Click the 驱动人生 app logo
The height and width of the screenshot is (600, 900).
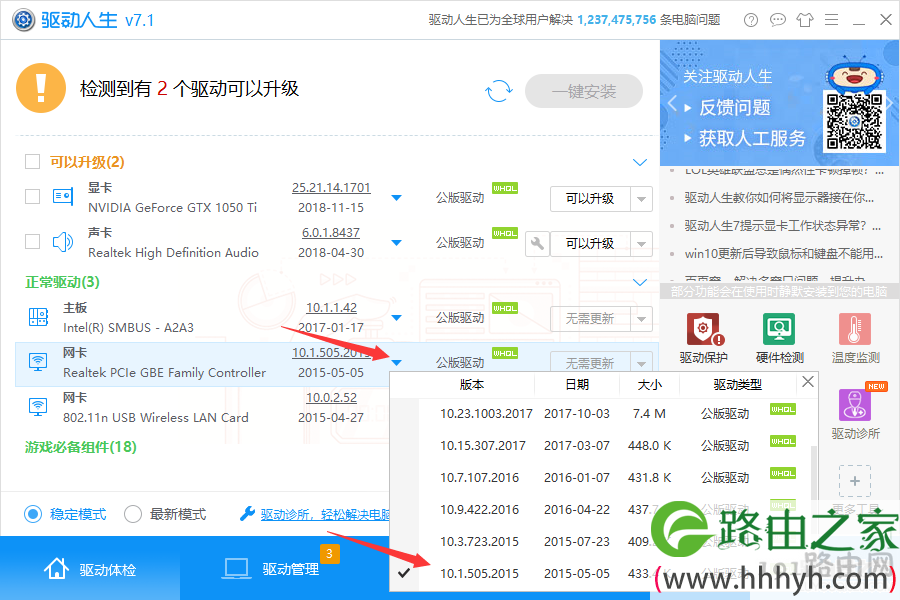pos(24,20)
